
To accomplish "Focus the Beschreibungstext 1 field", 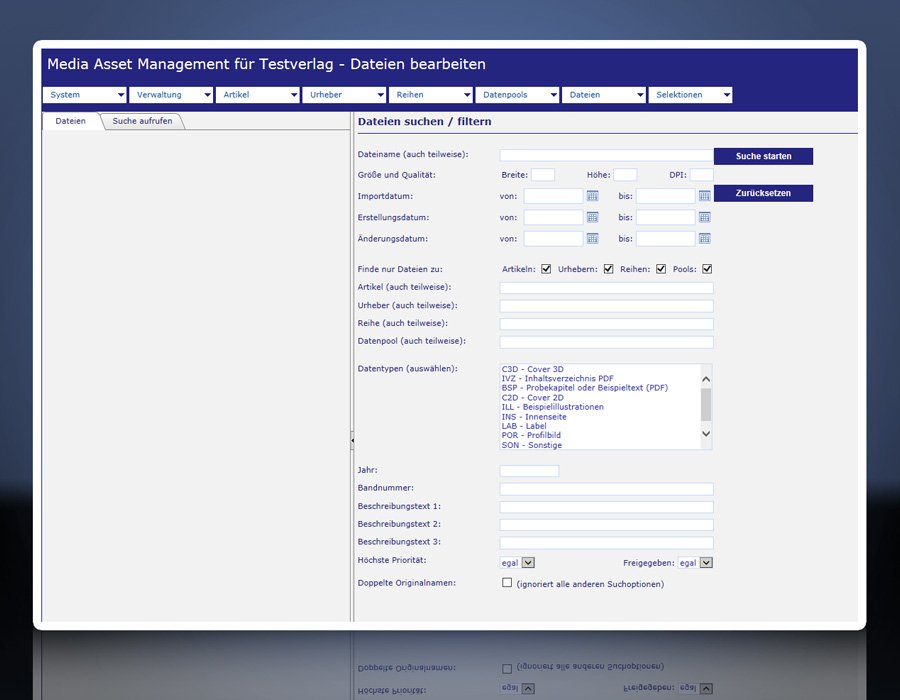I will [x=607, y=507].
